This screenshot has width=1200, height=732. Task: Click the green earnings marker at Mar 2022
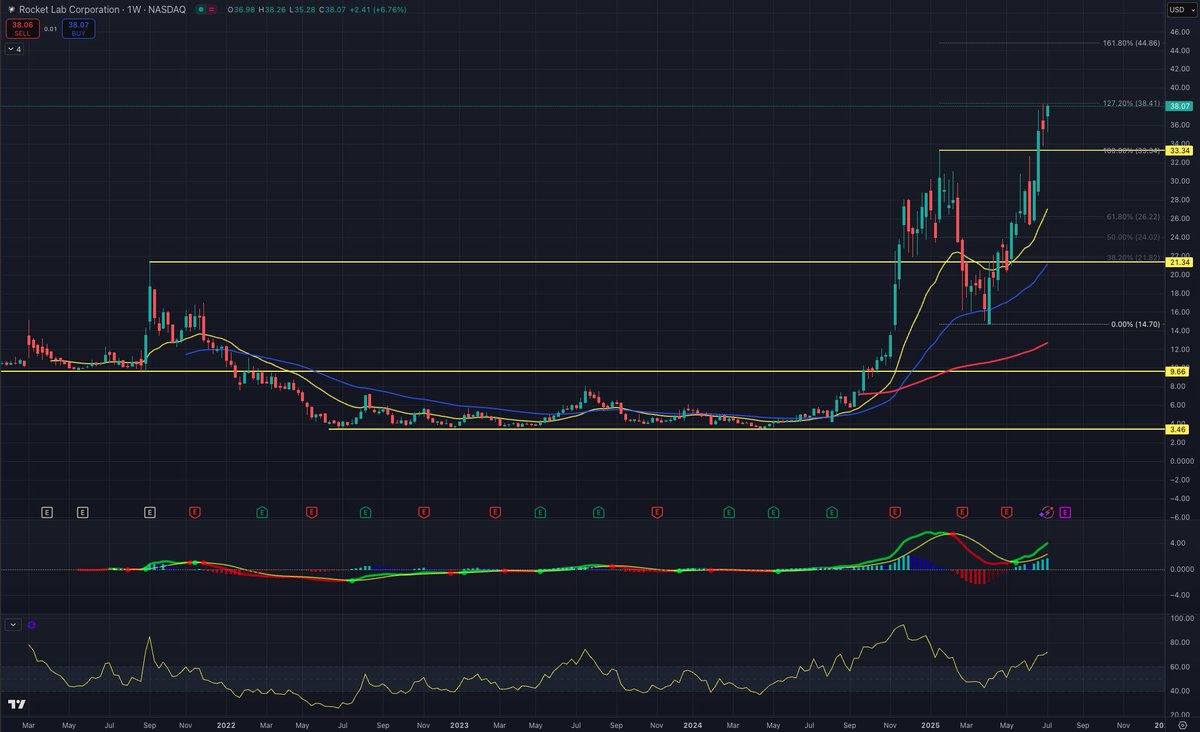coord(261,512)
